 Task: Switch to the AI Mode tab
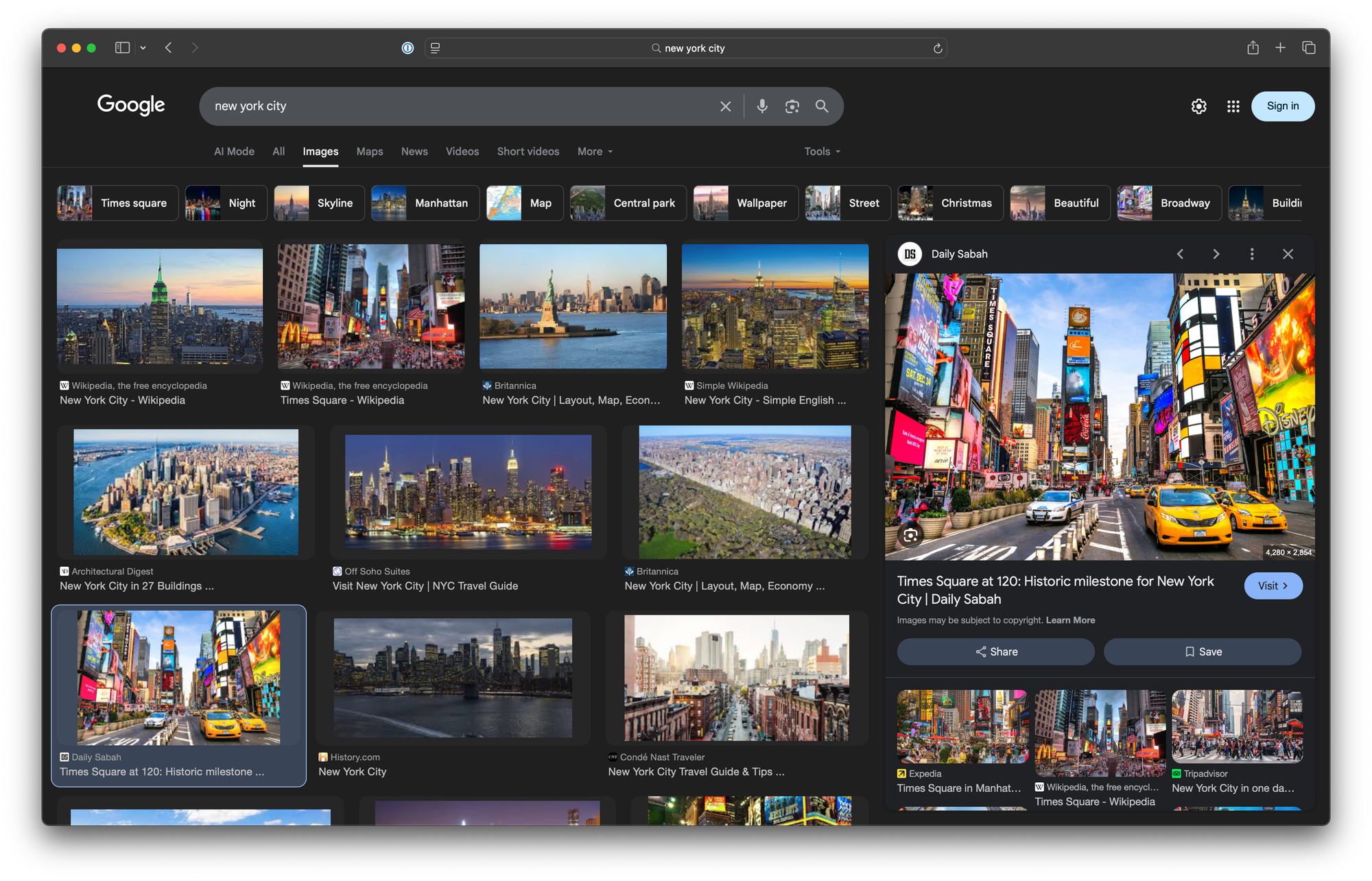click(234, 152)
